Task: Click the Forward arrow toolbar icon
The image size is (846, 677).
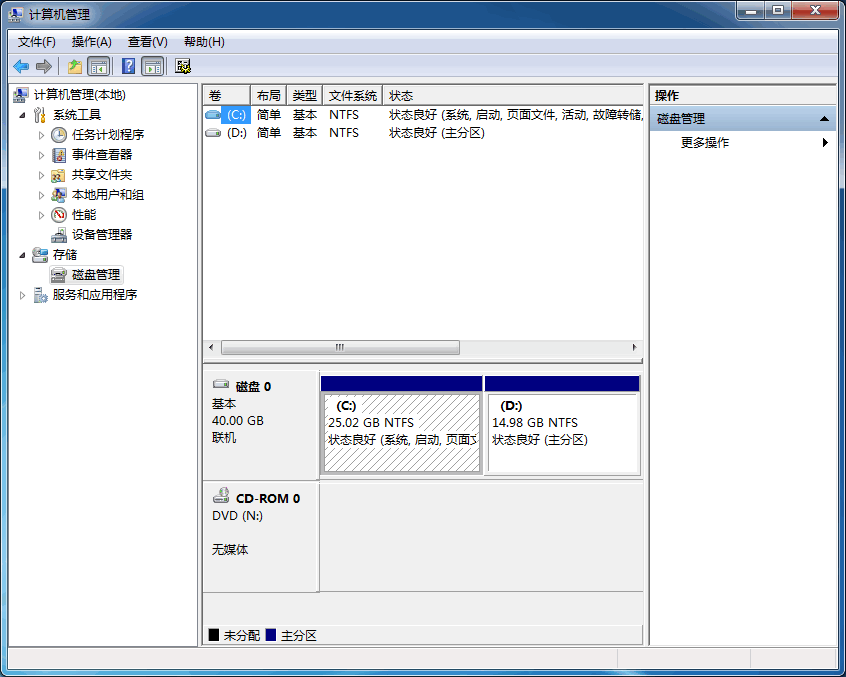Action: (x=44, y=66)
